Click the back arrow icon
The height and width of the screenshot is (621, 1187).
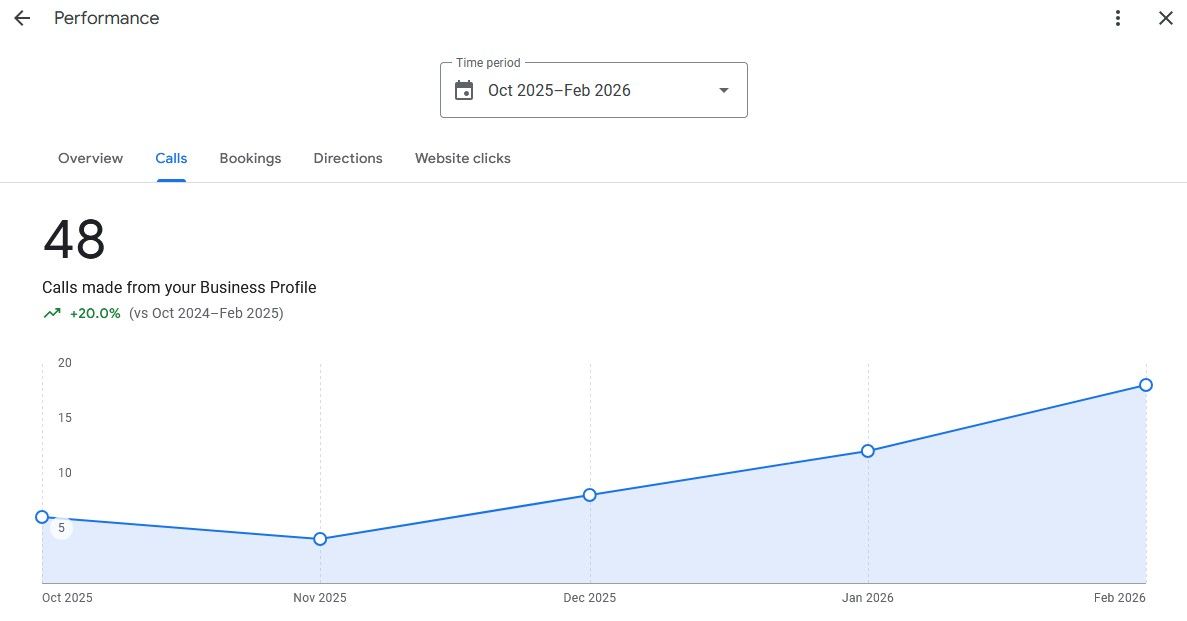22,18
